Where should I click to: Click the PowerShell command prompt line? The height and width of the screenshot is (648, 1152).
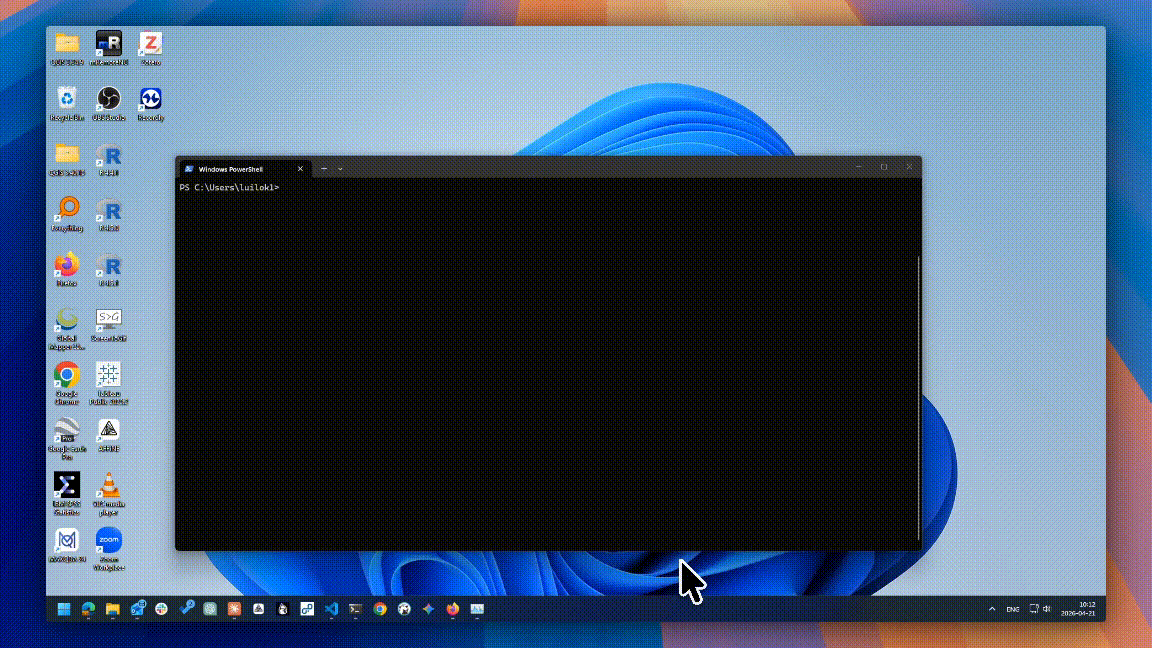[230, 188]
